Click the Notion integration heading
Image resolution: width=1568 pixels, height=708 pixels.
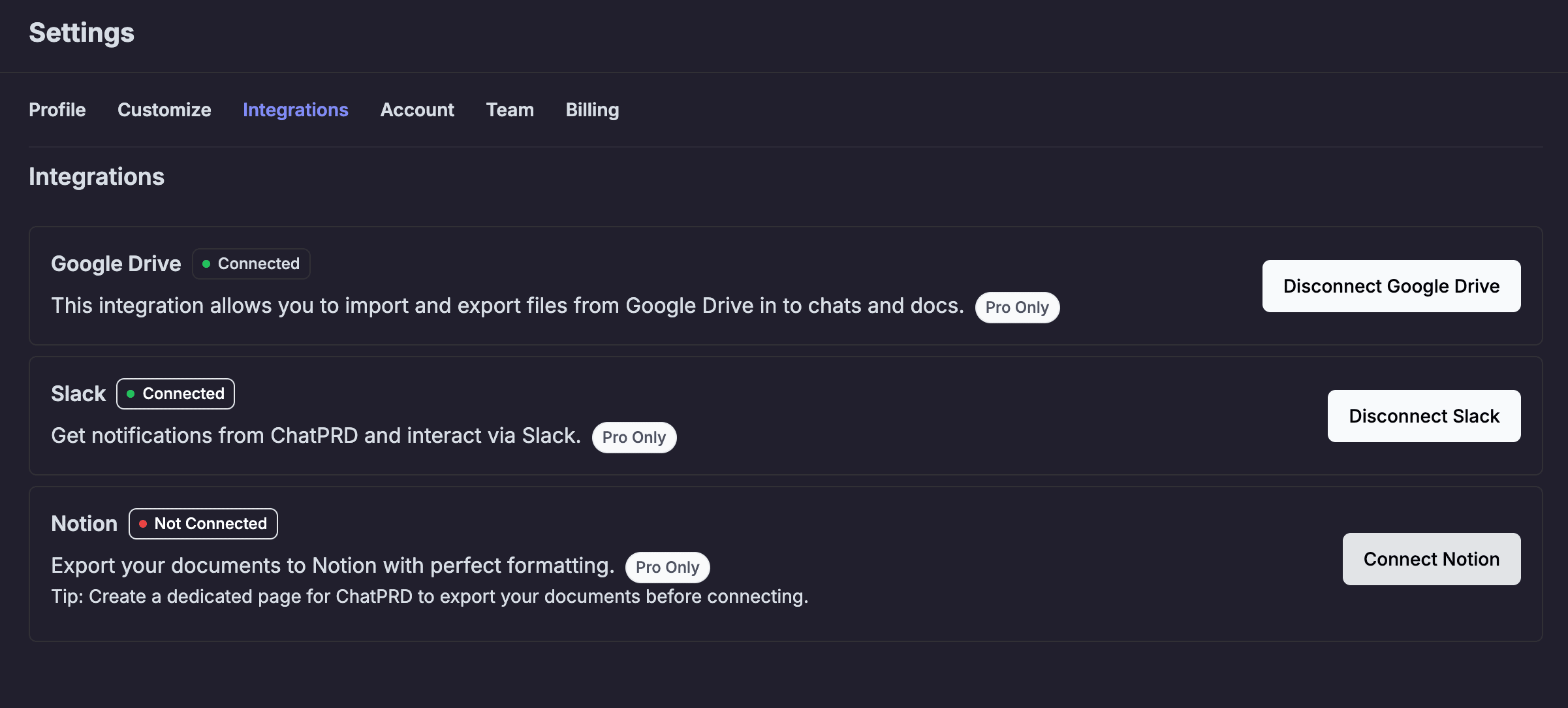click(x=84, y=524)
